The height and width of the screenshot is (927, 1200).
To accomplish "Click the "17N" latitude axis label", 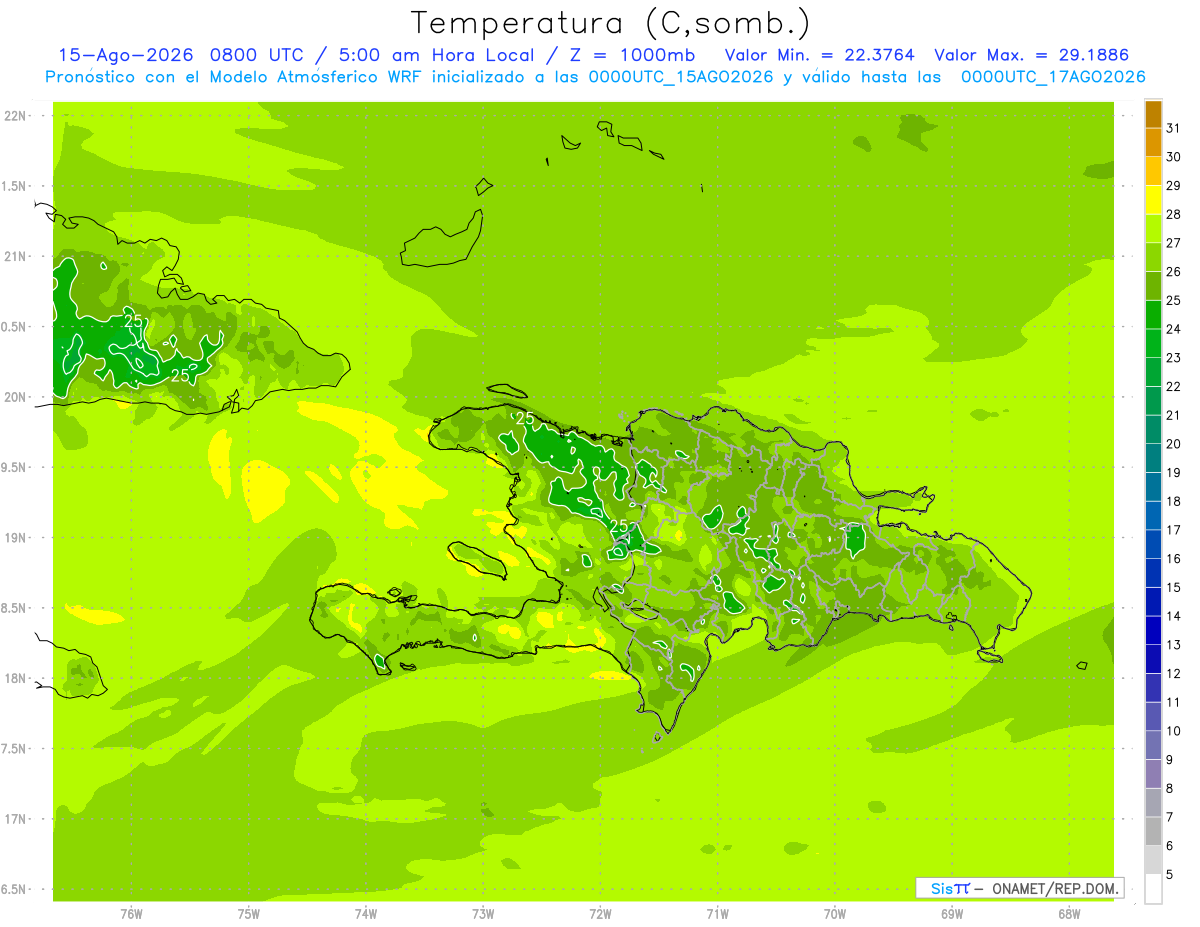I will click(16, 819).
